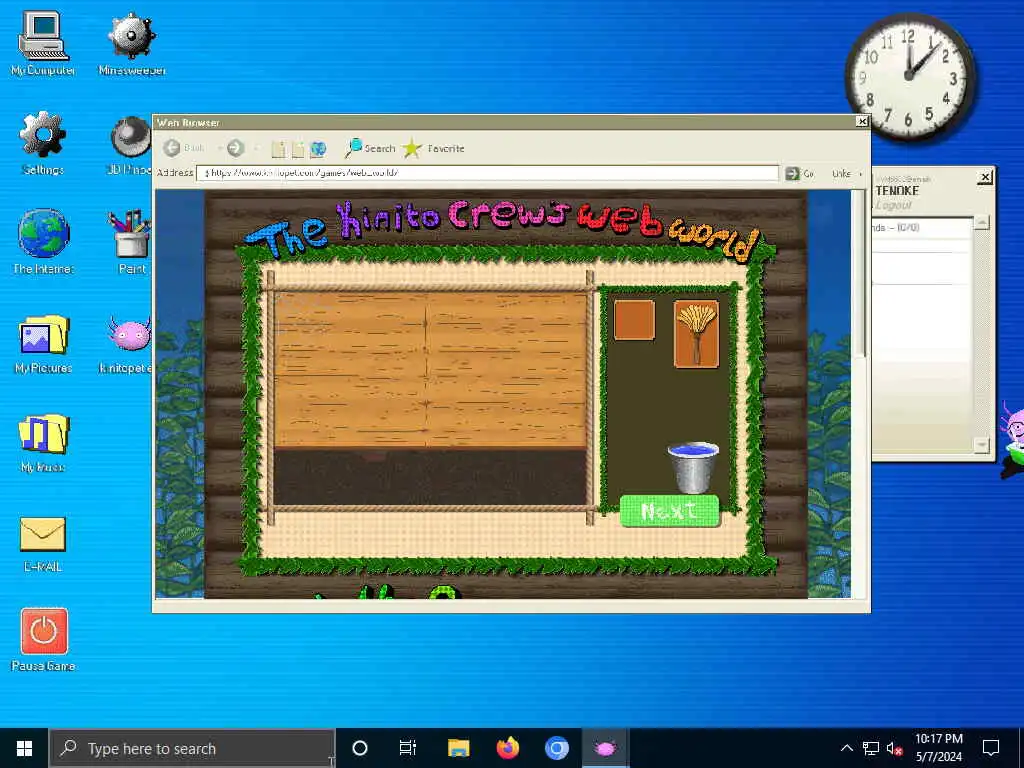Click the analog clock desktop widget
This screenshot has height=768, width=1024.
pyautogui.click(x=909, y=77)
